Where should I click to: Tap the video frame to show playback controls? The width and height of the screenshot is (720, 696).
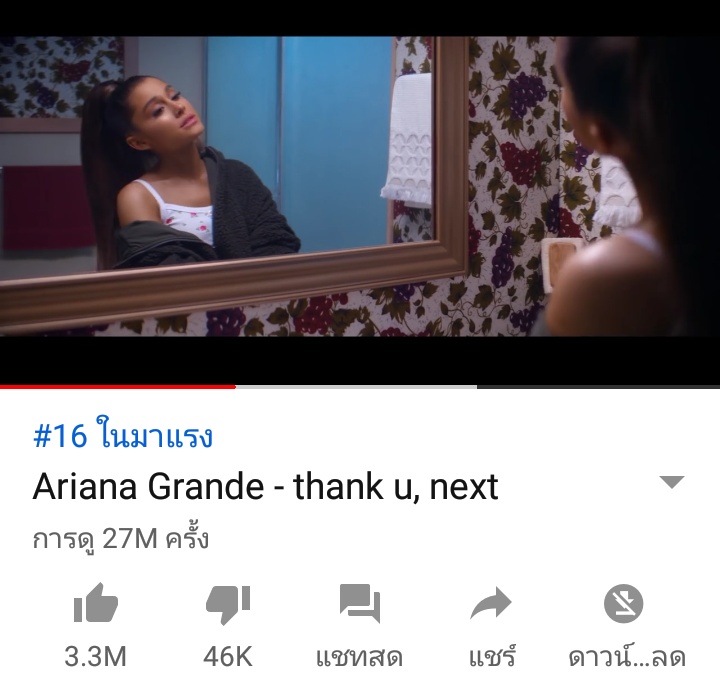pos(360,186)
